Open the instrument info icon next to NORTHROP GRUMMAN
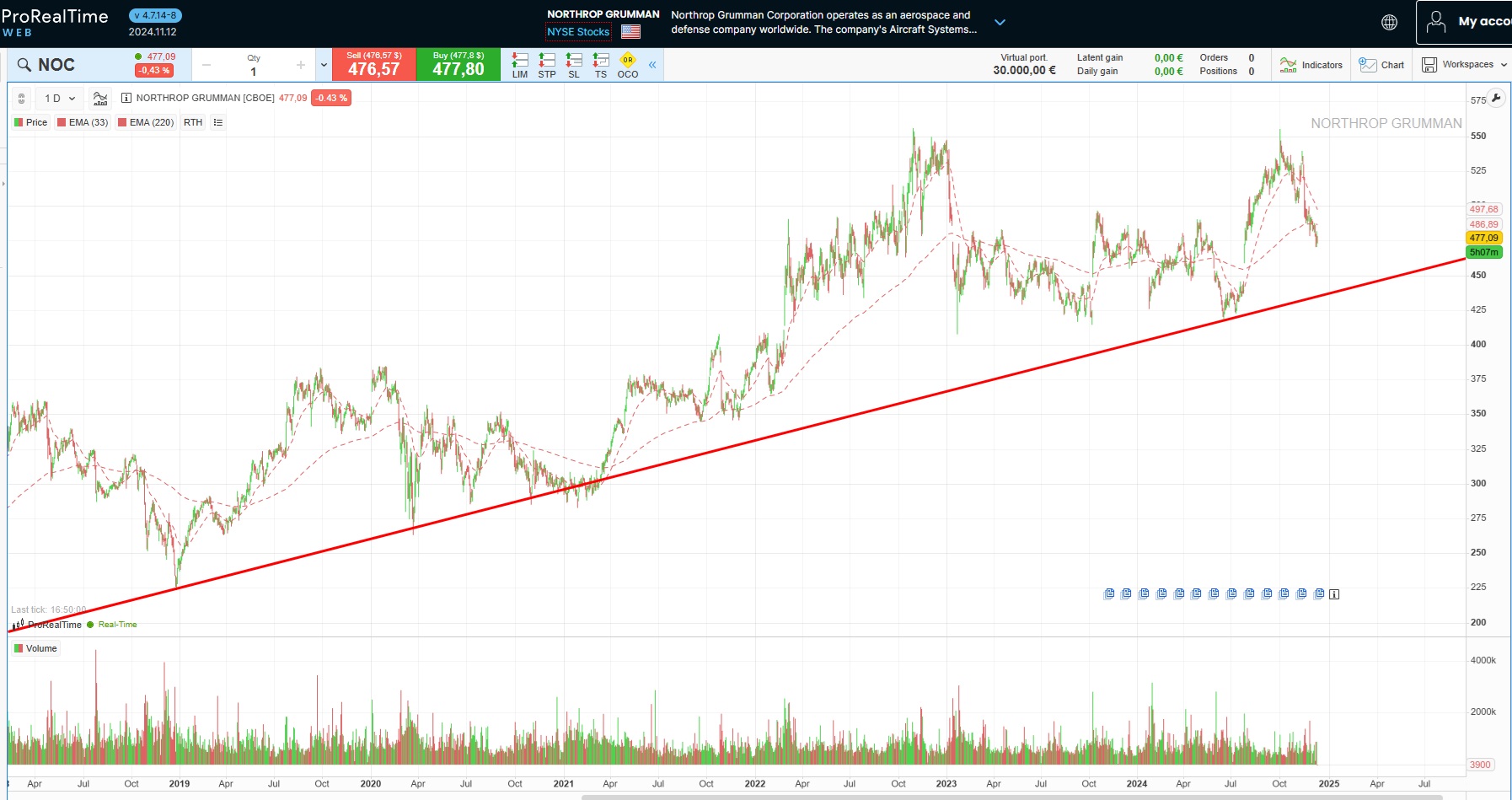 pos(125,98)
